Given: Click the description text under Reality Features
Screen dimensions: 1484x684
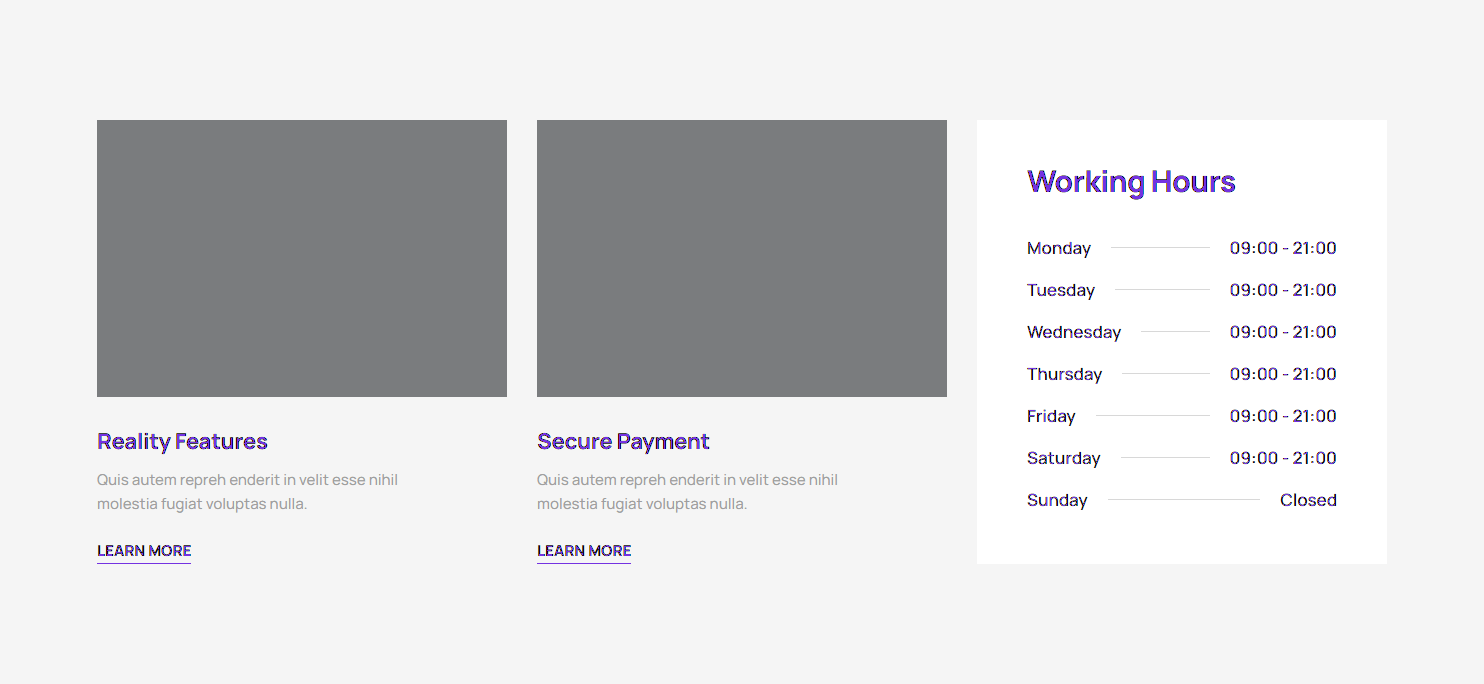Looking at the screenshot, I should point(247,492).
